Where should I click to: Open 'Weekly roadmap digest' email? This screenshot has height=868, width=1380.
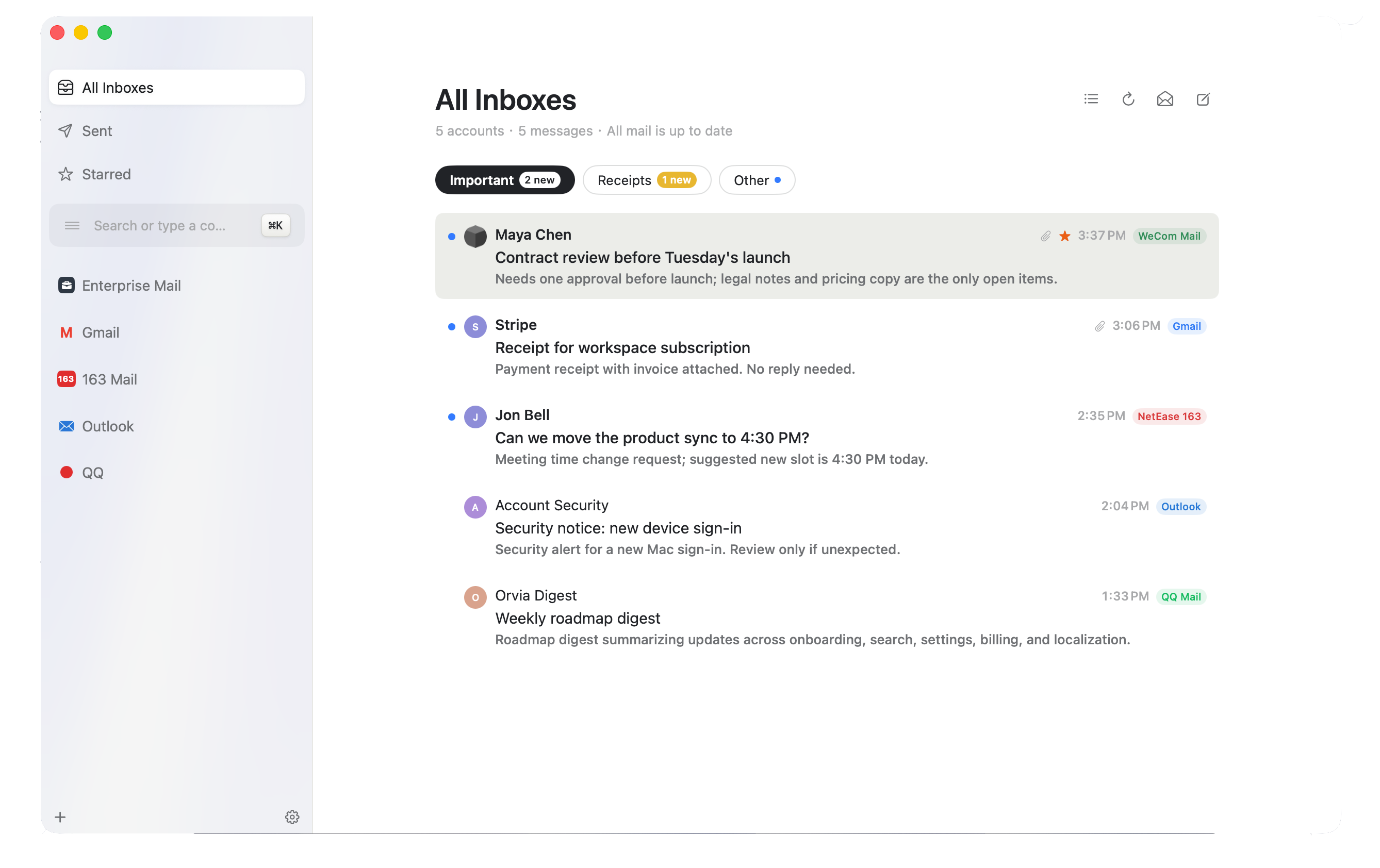pyautogui.click(x=827, y=617)
